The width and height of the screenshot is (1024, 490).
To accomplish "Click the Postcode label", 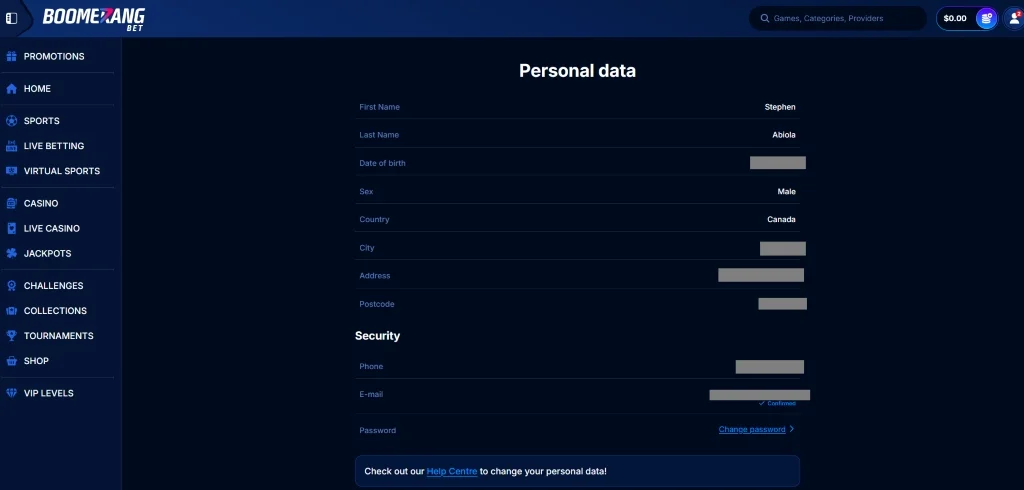I will tap(377, 304).
